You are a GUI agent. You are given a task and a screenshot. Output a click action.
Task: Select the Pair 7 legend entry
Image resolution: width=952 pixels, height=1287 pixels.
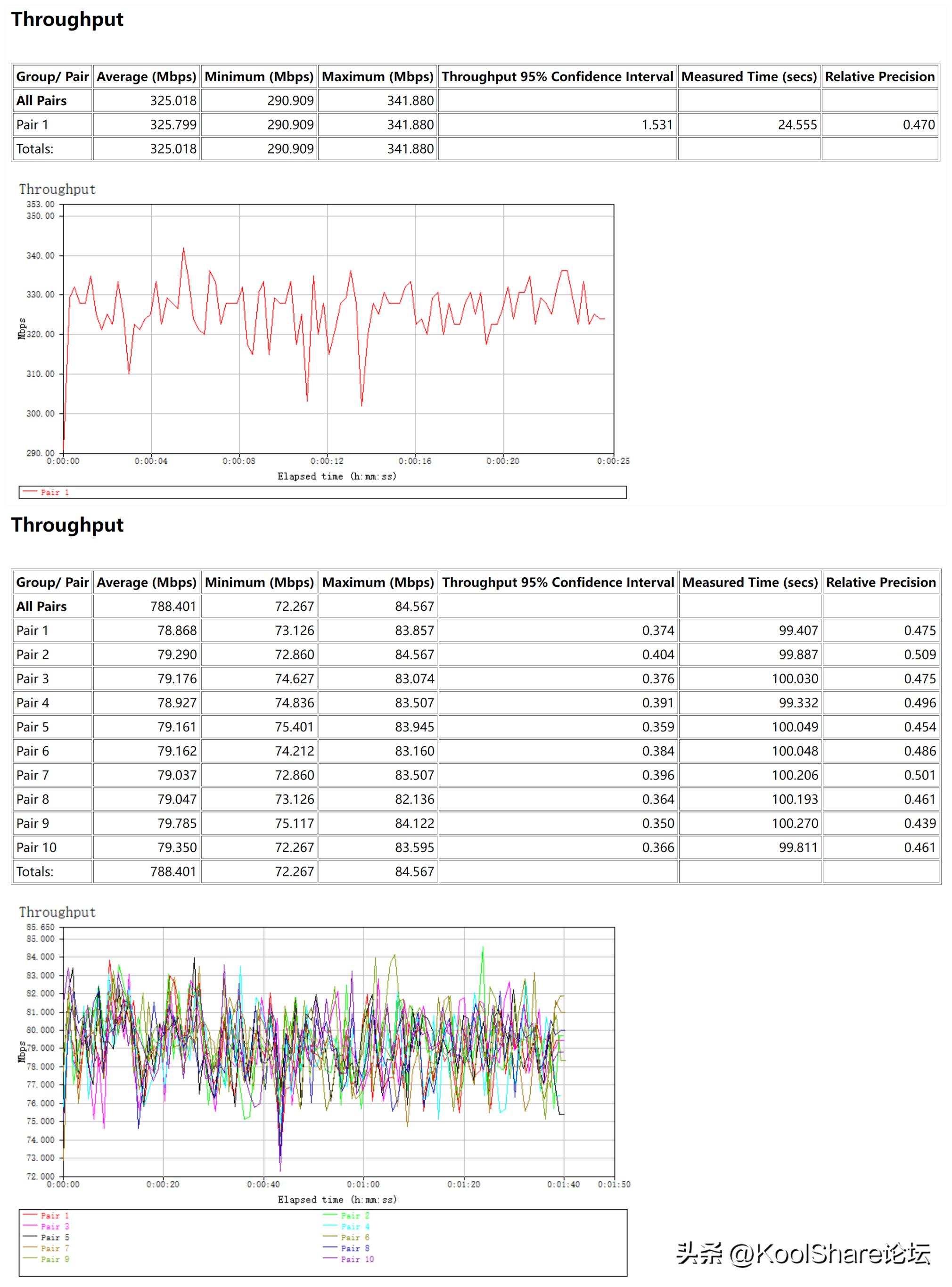click(x=54, y=1248)
